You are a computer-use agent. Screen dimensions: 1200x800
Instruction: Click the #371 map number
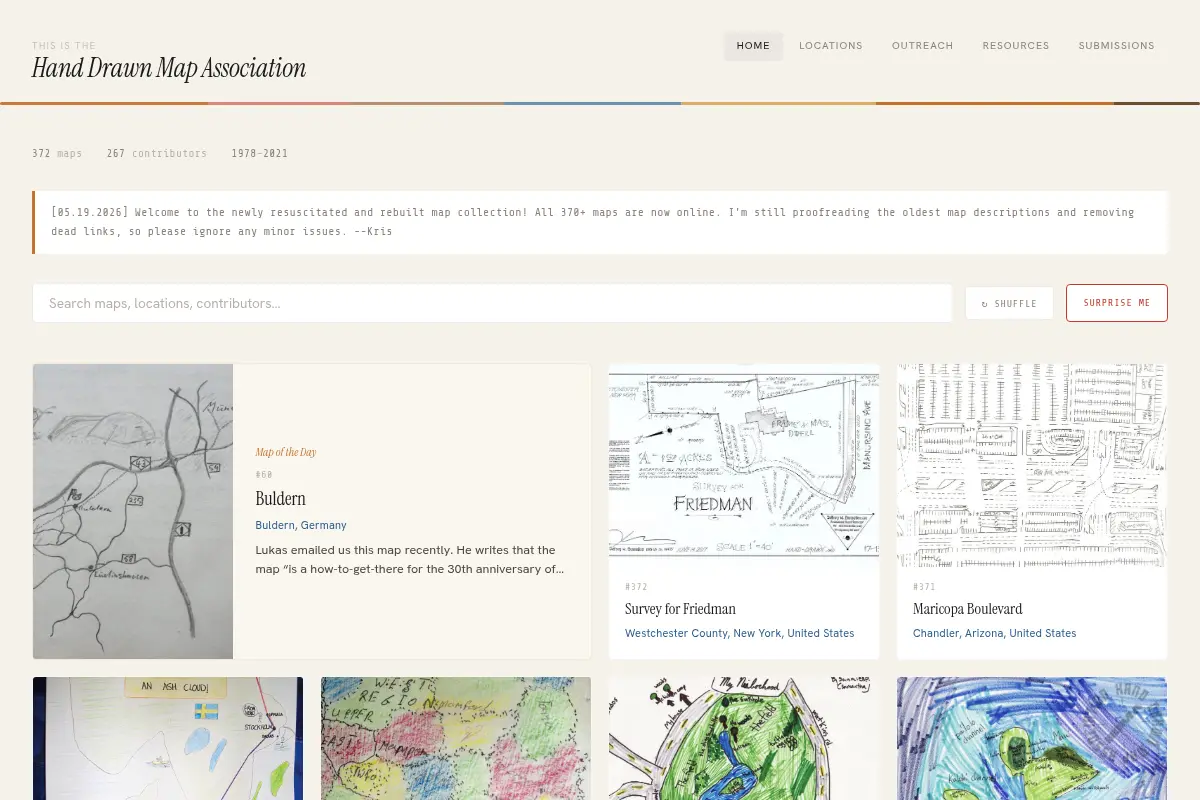(924, 587)
